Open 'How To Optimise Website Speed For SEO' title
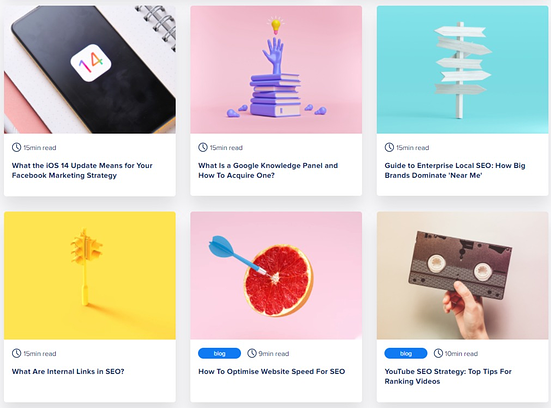Image resolution: width=551 pixels, height=408 pixels. click(272, 371)
